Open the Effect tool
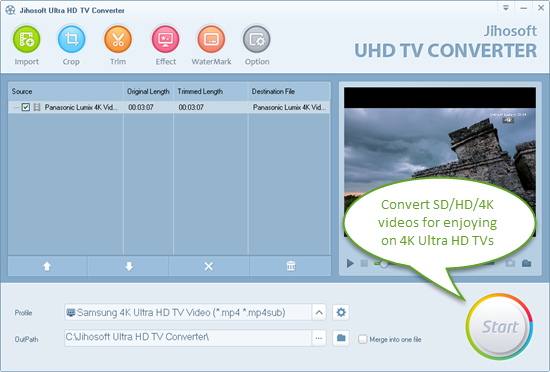This screenshot has height=372, width=550. click(x=166, y=39)
